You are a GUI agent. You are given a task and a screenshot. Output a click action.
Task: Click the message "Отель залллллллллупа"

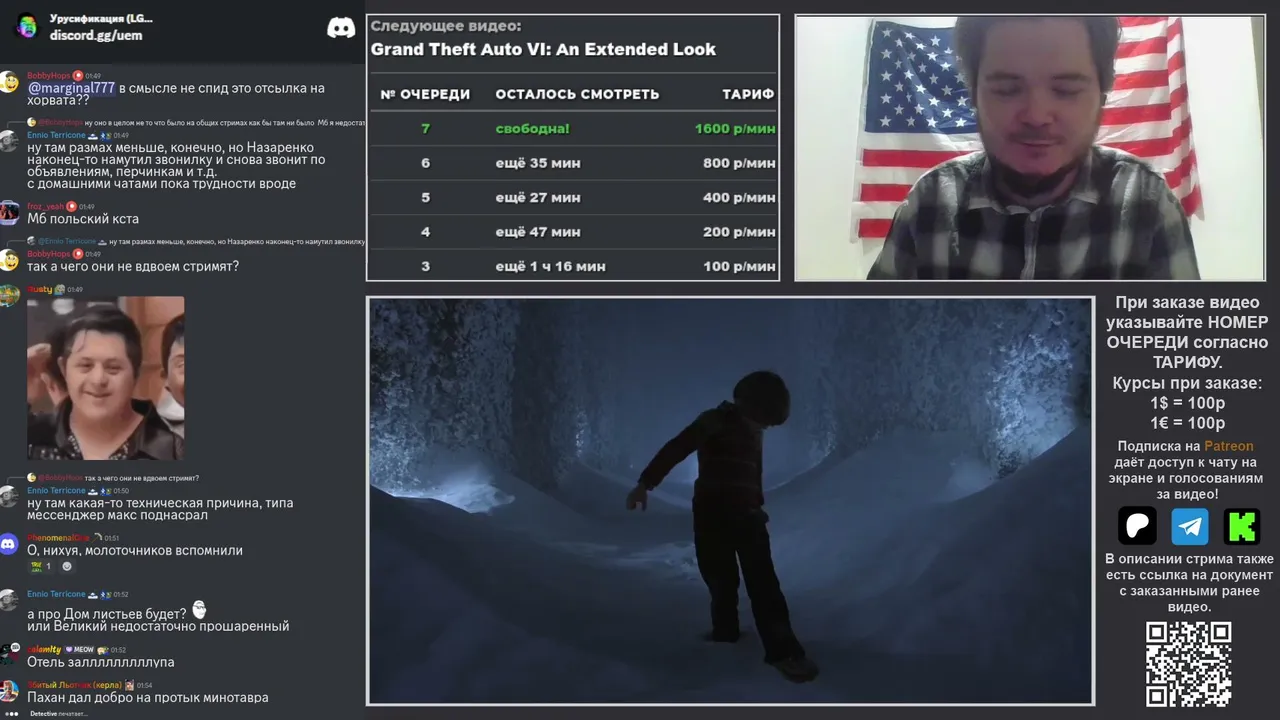pyautogui.click(x=101, y=662)
